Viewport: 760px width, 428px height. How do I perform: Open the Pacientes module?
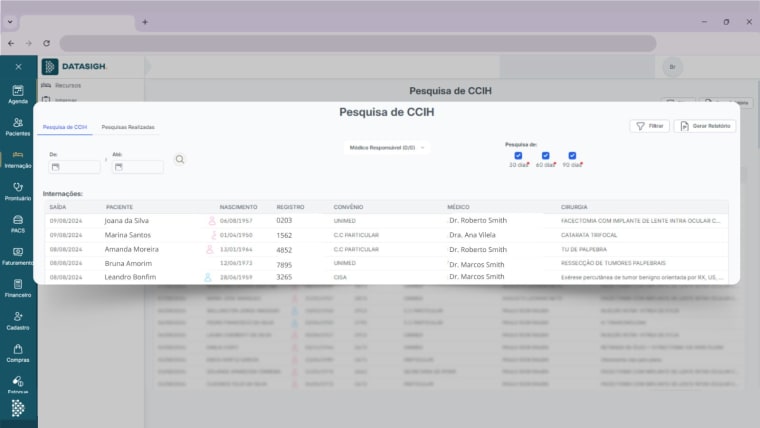pos(18,127)
